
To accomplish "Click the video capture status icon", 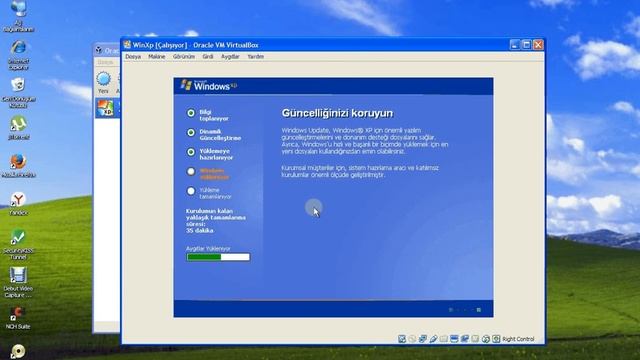I will click(464, 339).
